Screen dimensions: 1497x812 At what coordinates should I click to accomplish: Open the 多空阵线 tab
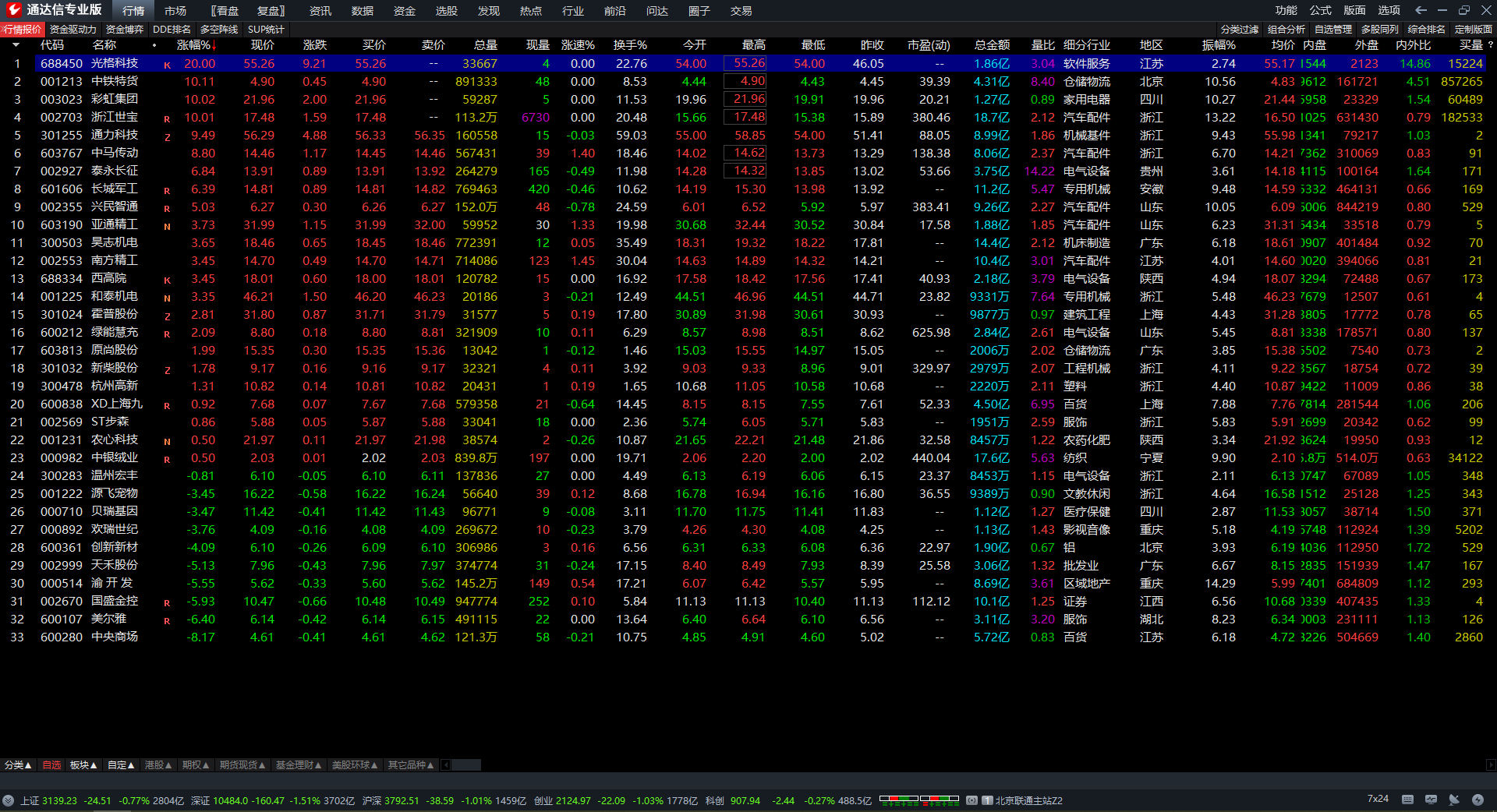[219, 30]
